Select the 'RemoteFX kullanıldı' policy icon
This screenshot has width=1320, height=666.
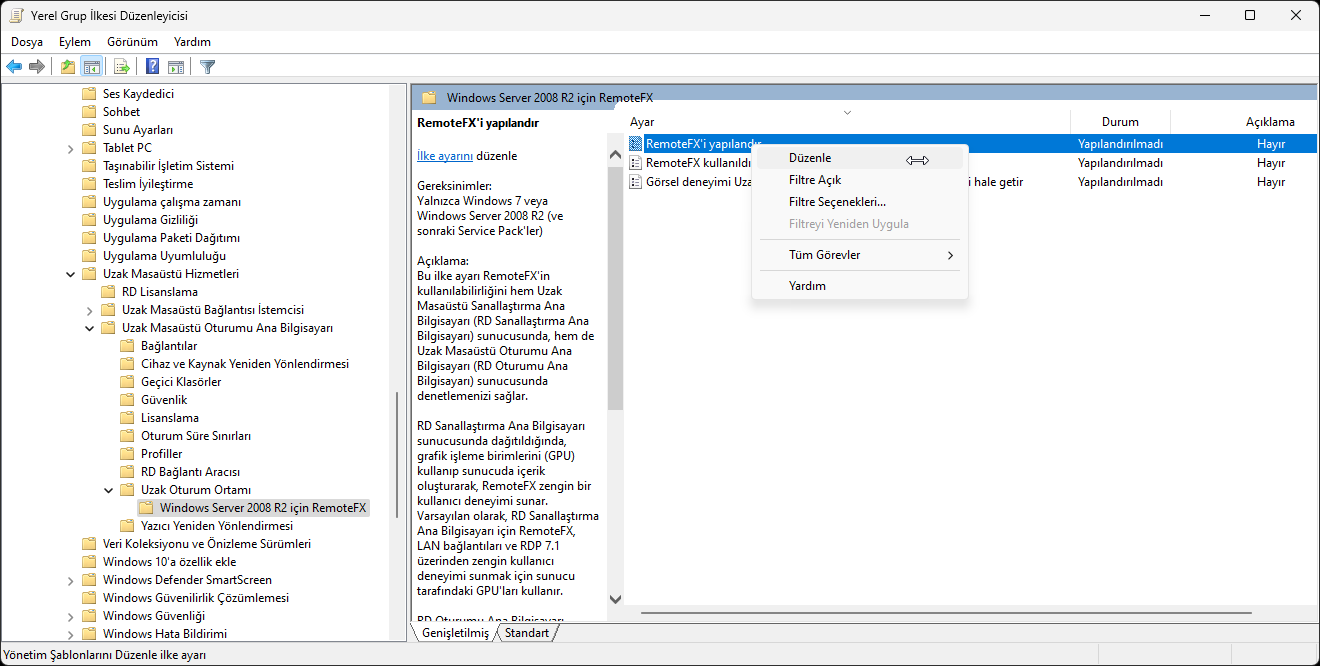[636, 163]
